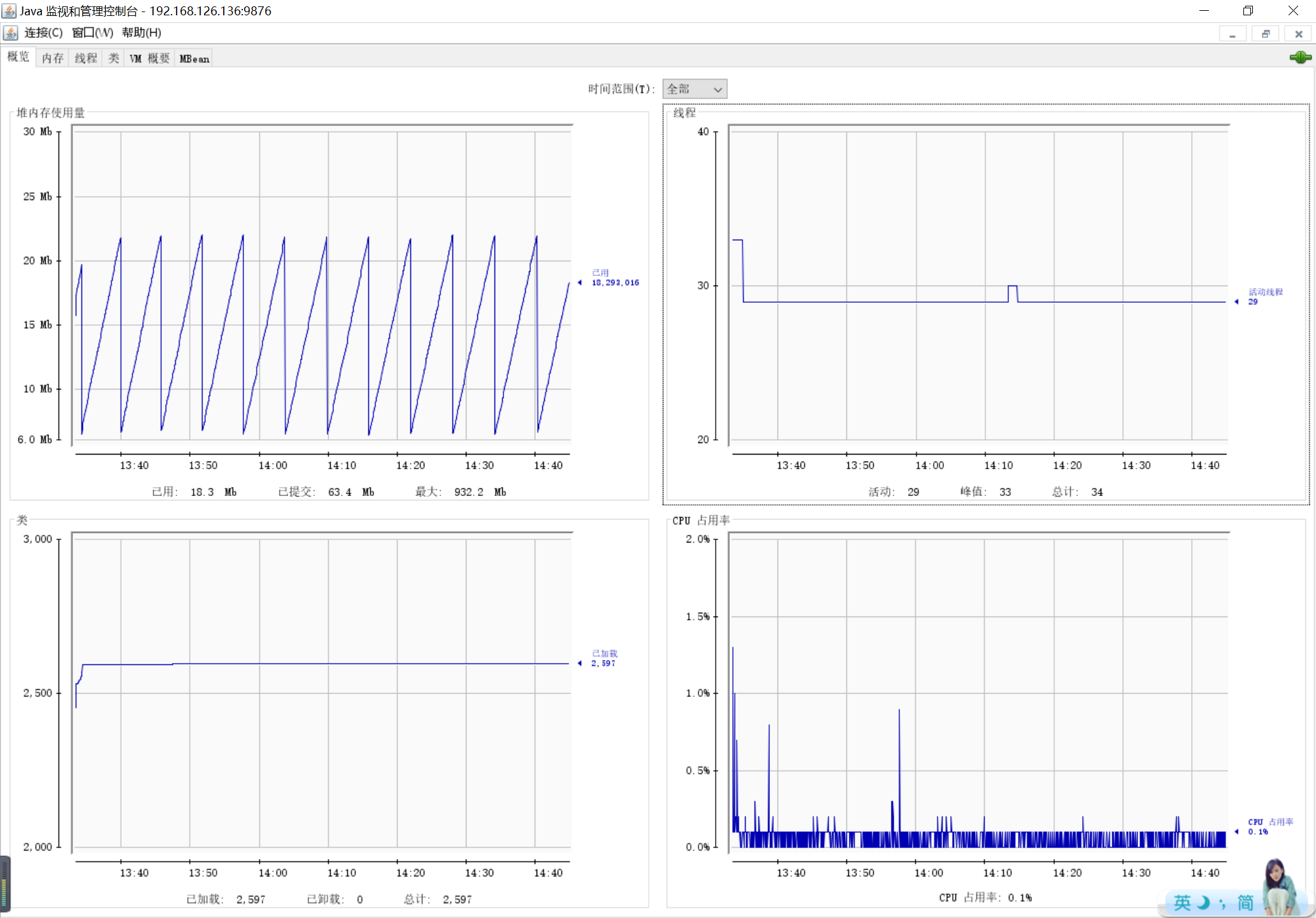
Task: Open the 窗口(W) menu
Action: pyautogui.click(x=92, y=33)
